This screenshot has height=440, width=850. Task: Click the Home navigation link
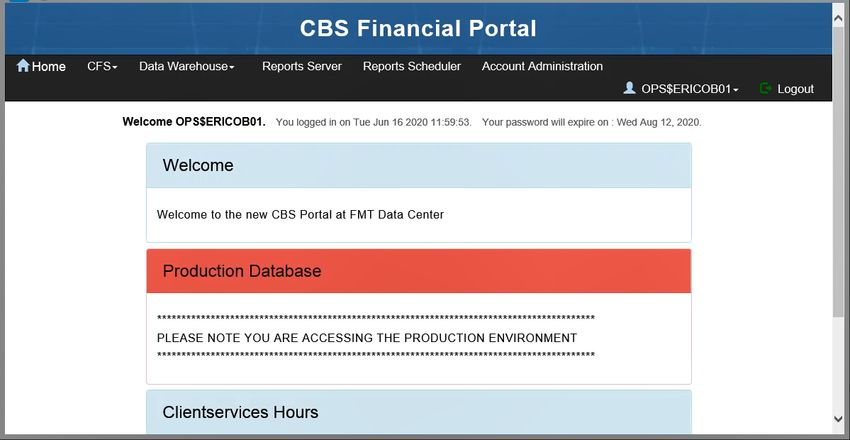(41, 66)
